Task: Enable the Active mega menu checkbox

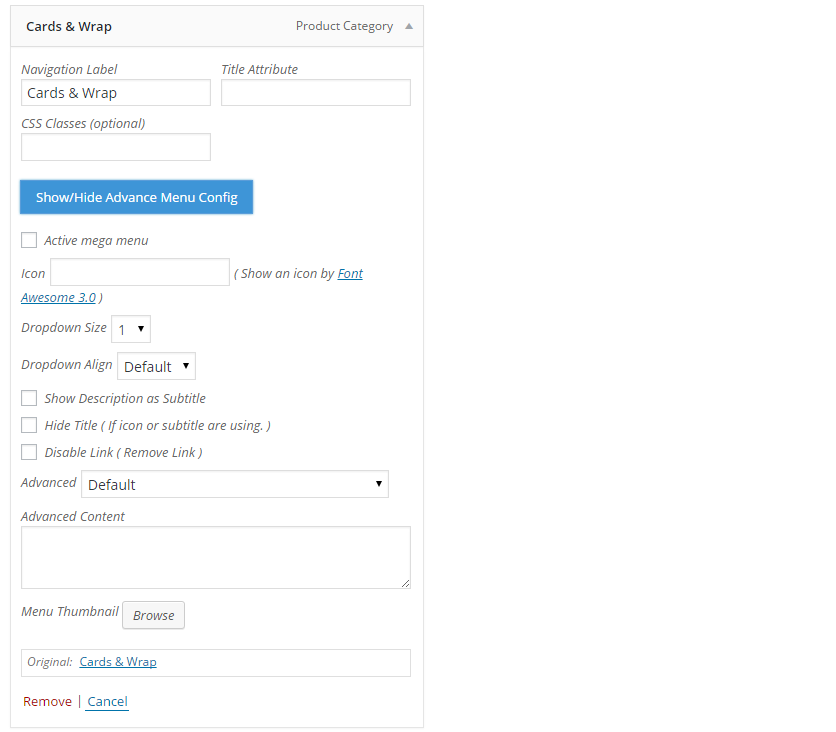Action: point(29,240)
